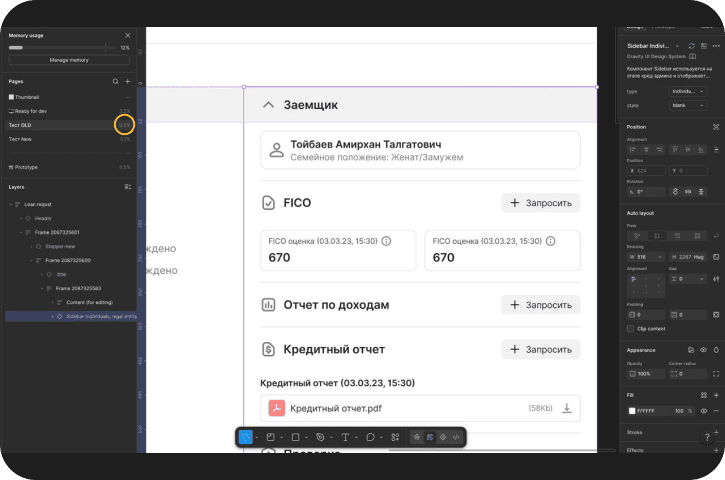Screen dimensions: 725x480
Task: Select the Content (for editing) layer
Action: (89, 302)
